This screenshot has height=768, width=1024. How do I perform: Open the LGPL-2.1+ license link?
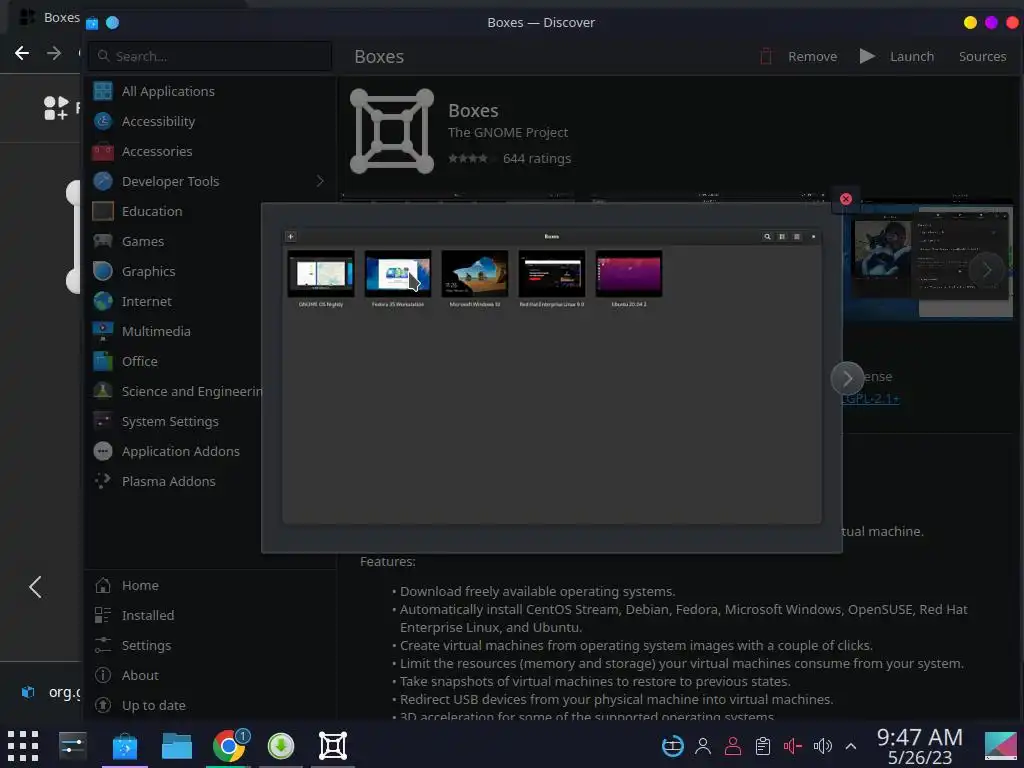click(871, 399)
